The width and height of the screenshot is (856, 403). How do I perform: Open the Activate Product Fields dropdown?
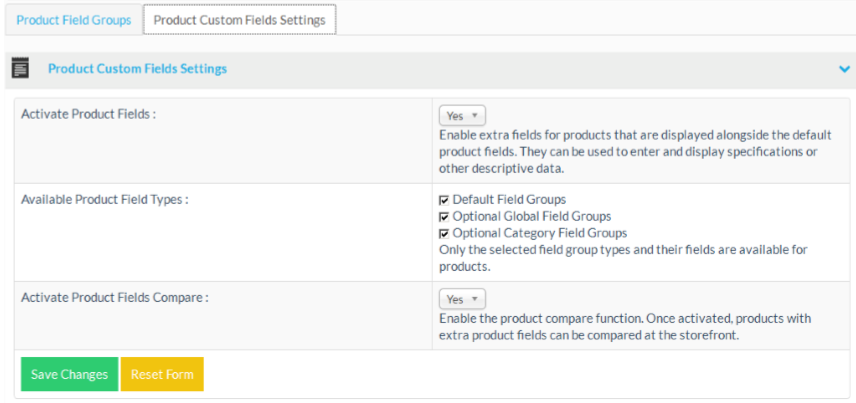[461, 116]
